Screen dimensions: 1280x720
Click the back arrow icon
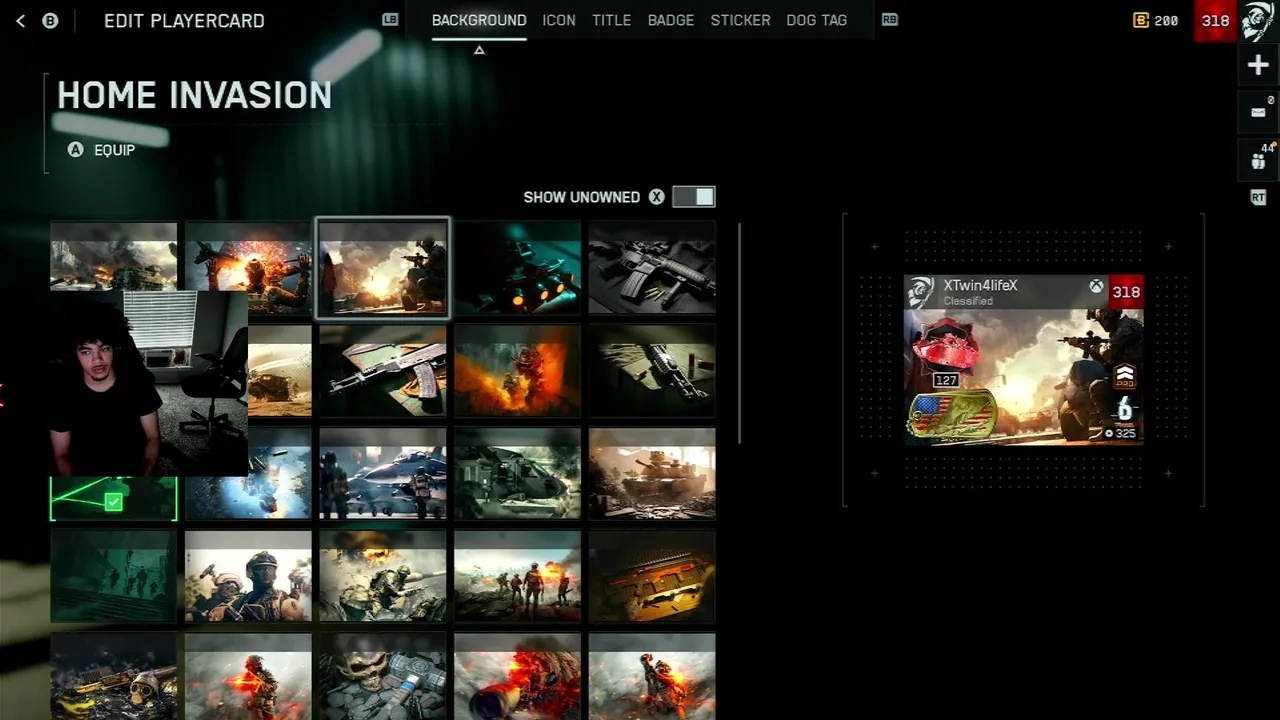[20, 20]
